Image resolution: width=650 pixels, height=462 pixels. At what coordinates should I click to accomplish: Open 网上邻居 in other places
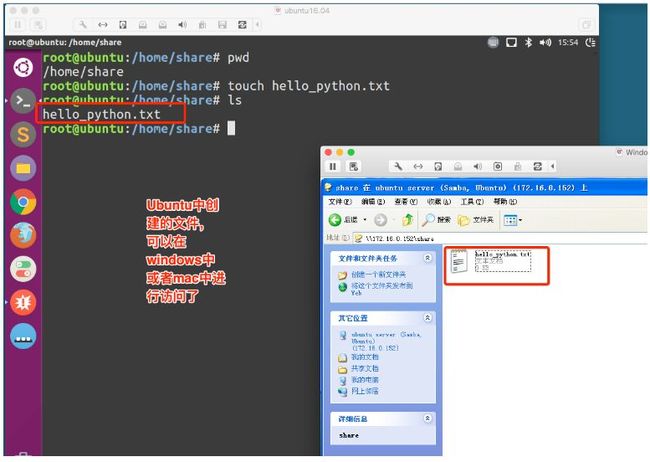click(x=365, y=391)
